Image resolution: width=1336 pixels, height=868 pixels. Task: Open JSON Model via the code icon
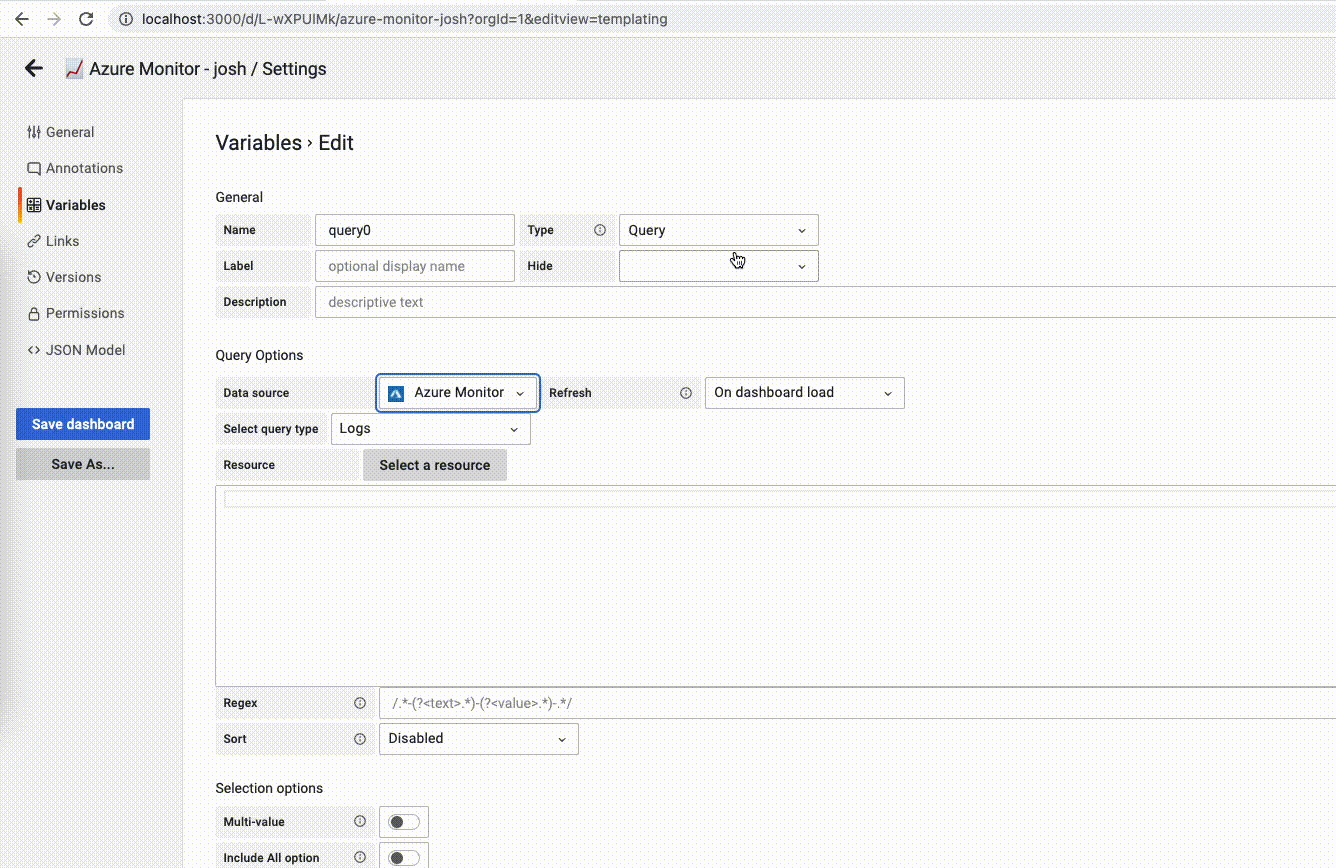pos(34,349)
